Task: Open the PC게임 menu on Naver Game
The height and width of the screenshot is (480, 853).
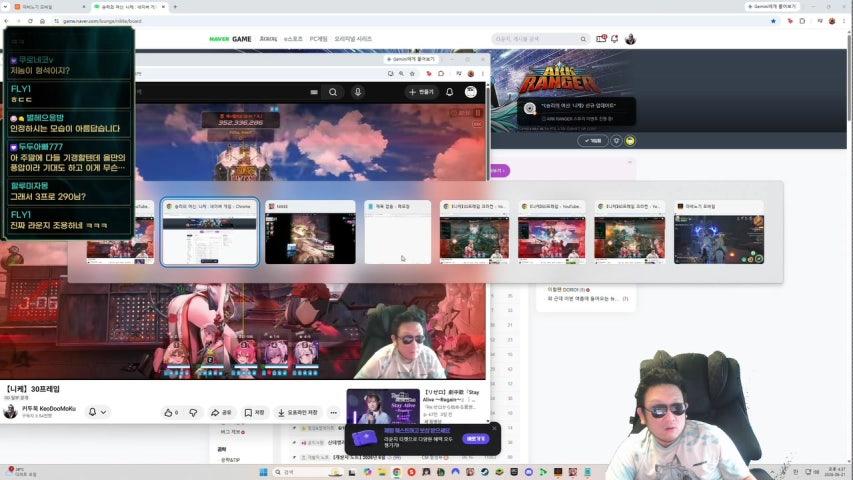Action: pos(318,39)
